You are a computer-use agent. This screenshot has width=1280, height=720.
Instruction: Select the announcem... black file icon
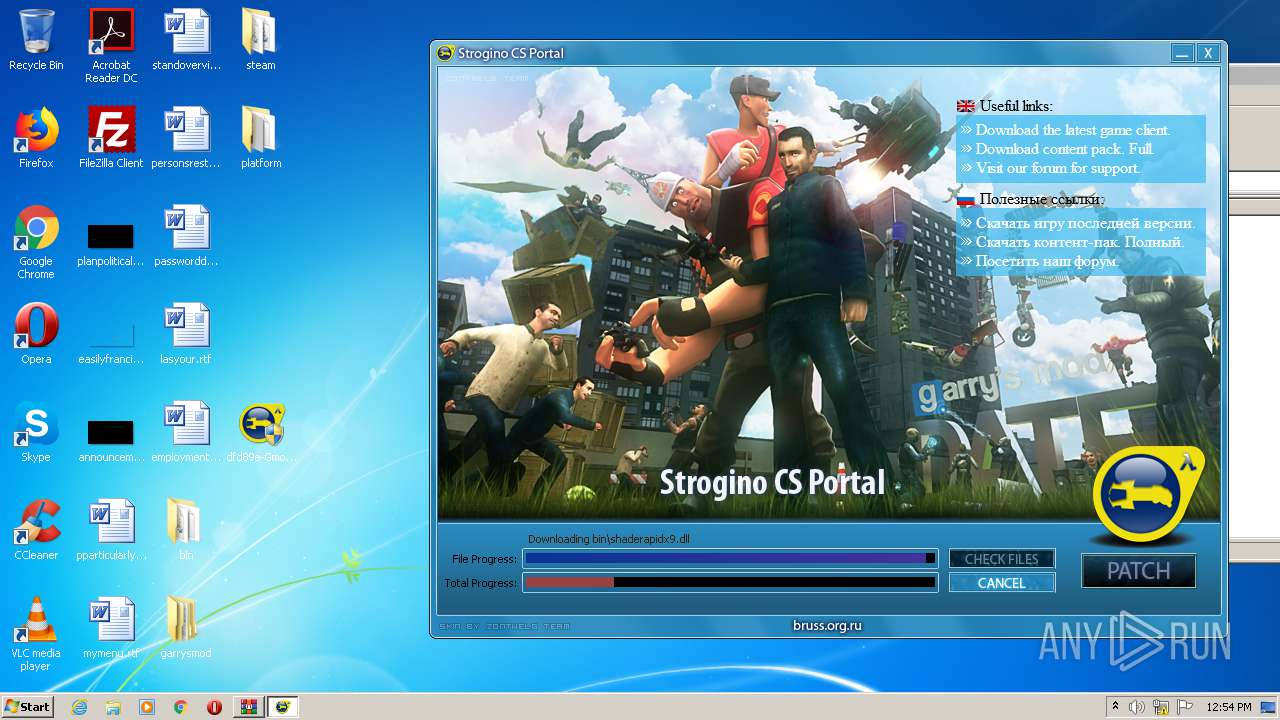pos(111,441)
